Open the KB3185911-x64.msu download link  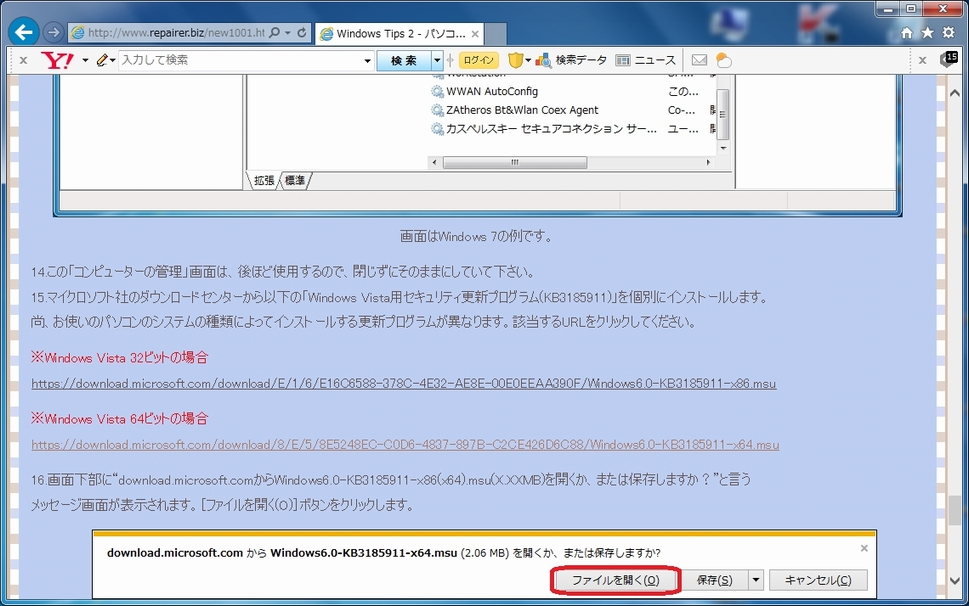point(405,445)
